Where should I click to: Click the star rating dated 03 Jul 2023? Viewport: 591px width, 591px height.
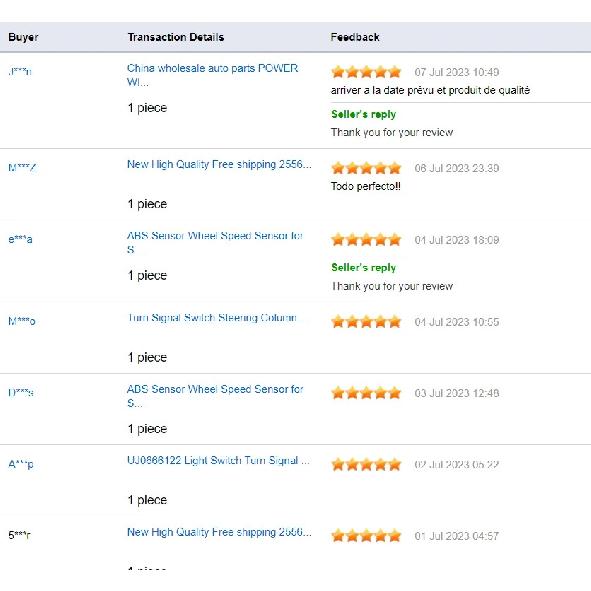coord(366,393)
